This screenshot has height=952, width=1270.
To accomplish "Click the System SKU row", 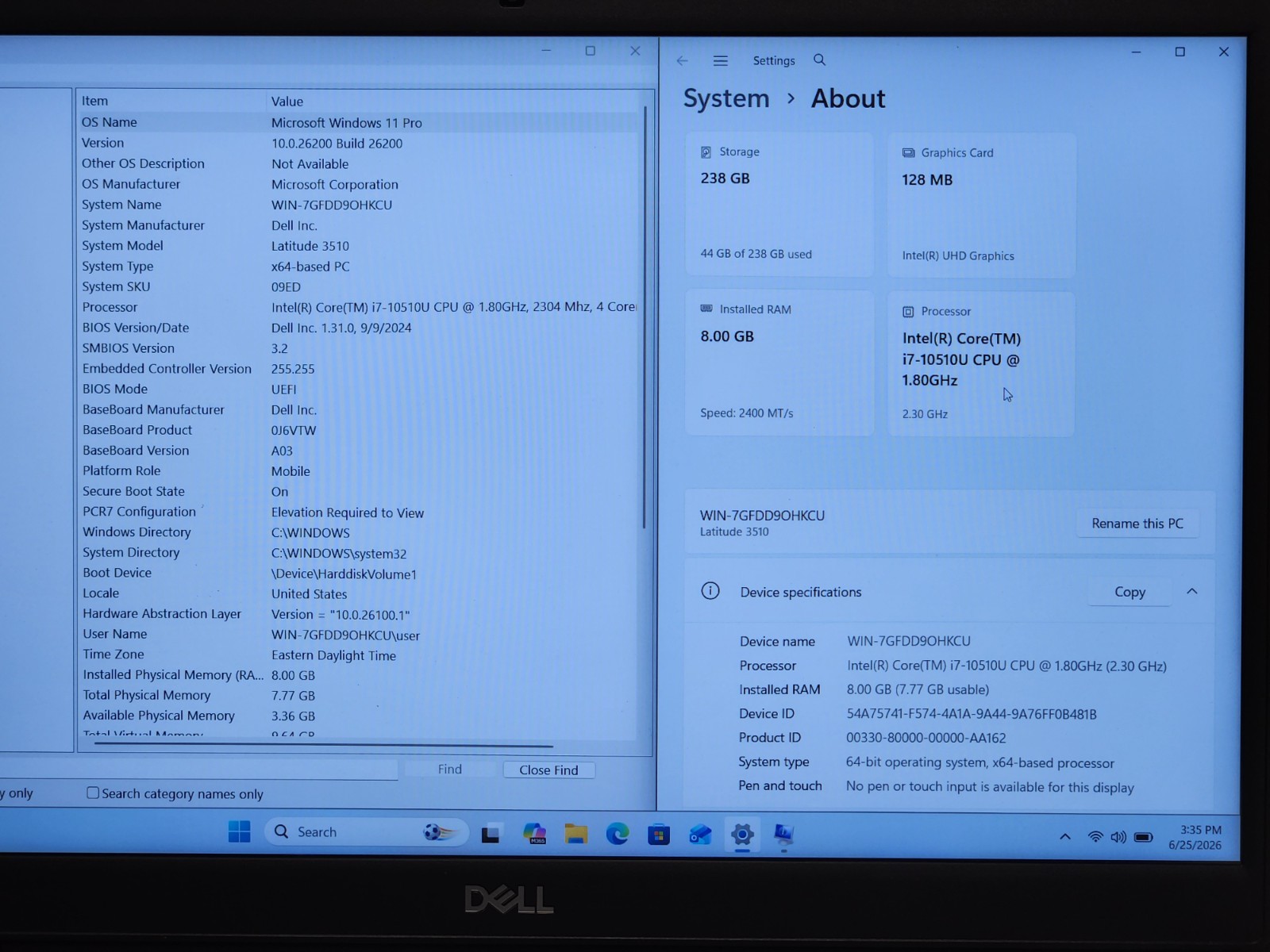I will [359, 286].
